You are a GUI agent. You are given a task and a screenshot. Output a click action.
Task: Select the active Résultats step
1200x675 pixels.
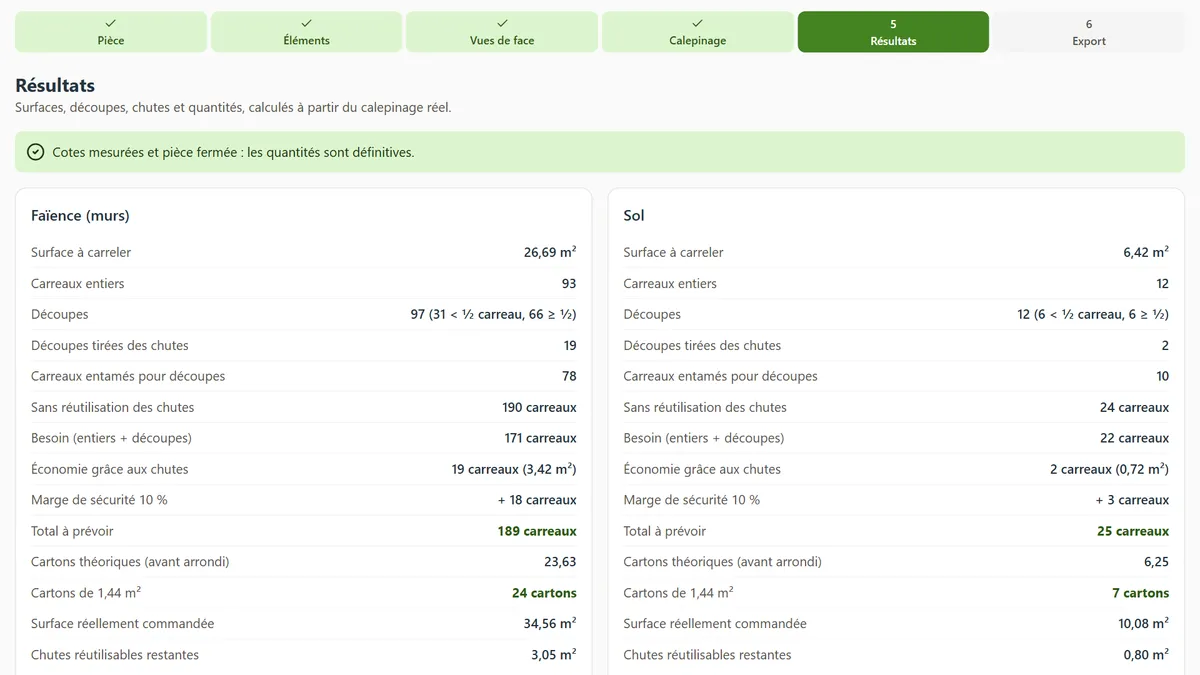pyautogui.click(x=893, y=32)
